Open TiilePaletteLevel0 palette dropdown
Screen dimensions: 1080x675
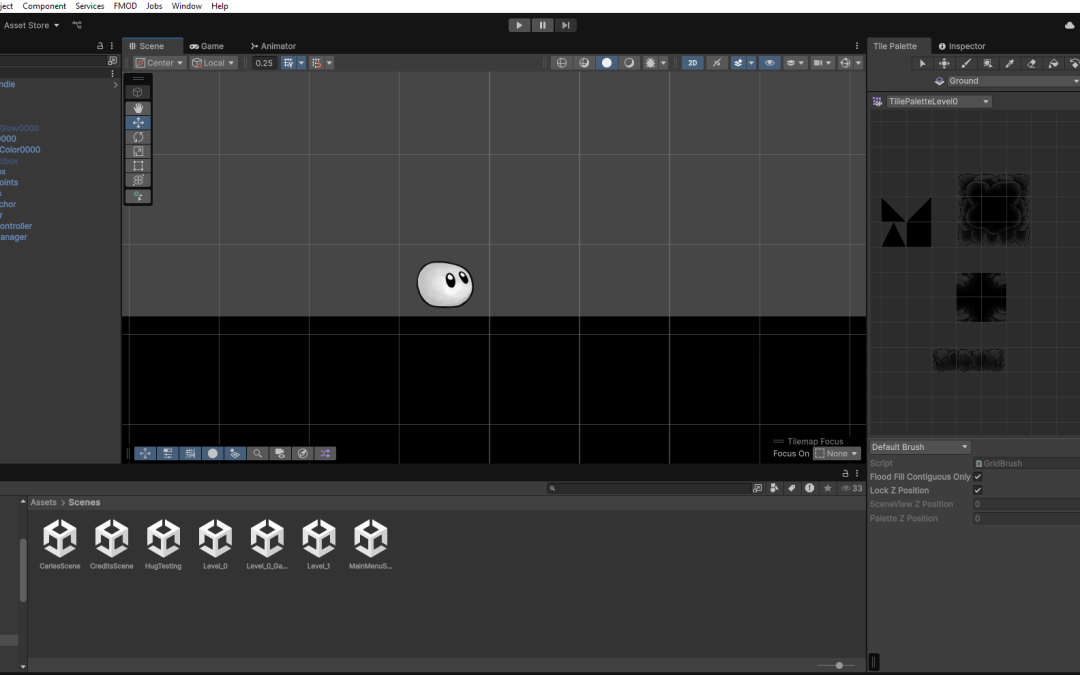pos(939,101)
